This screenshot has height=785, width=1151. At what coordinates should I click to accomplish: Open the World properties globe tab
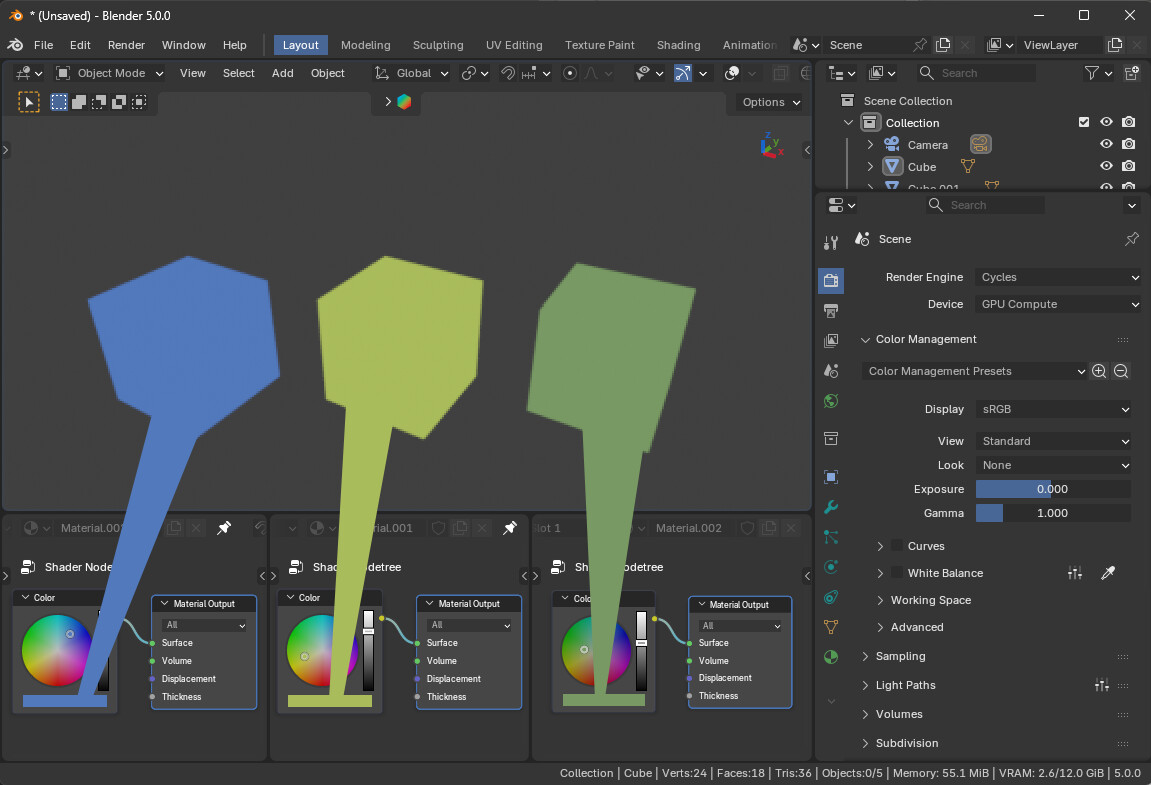pyautogui.click(x=831, y=401)
